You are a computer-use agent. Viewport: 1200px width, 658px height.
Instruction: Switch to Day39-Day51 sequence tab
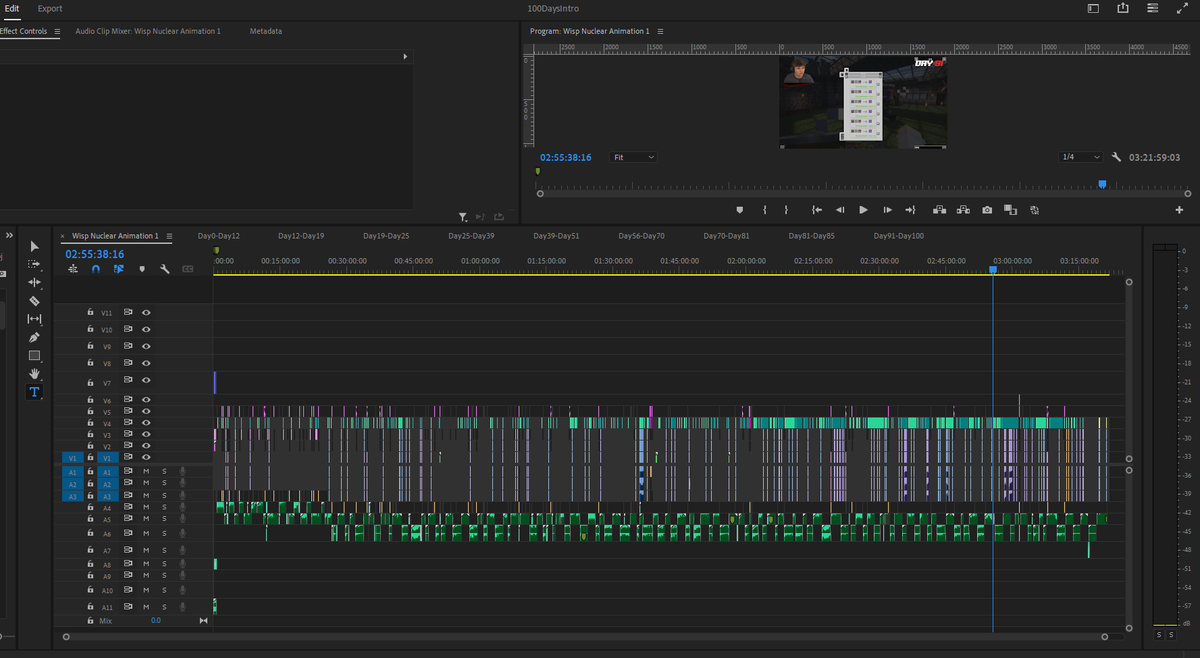pos(557,236)
